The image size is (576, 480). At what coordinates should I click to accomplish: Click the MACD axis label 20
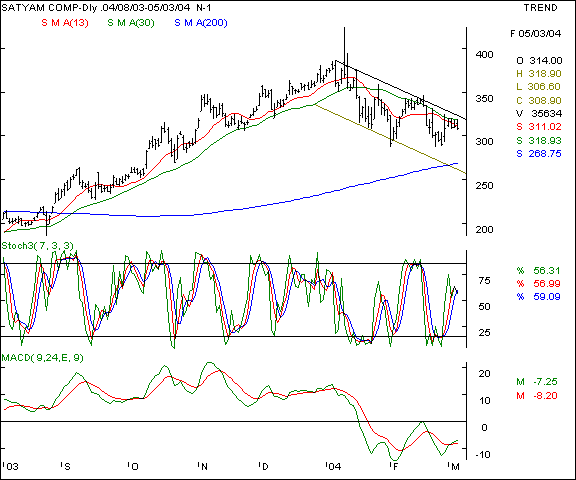(x=485, y=373)
